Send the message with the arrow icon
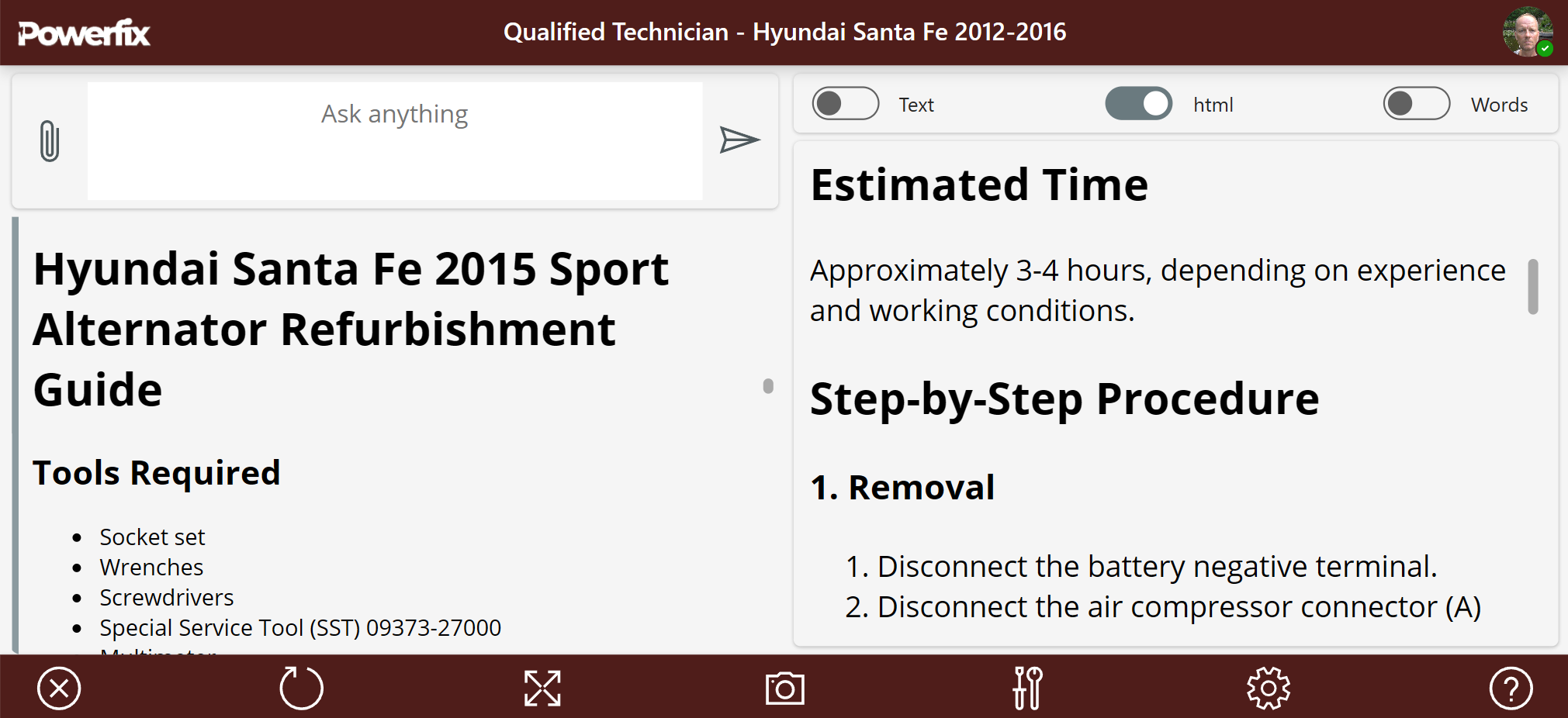The height and width of the screenshot is (718, 1568). 739,140
